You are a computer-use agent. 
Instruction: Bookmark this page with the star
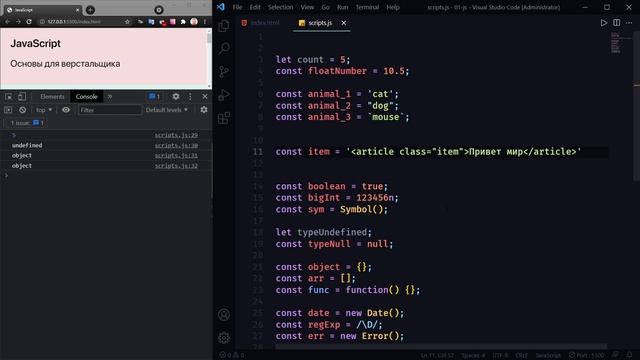[127, 22]
